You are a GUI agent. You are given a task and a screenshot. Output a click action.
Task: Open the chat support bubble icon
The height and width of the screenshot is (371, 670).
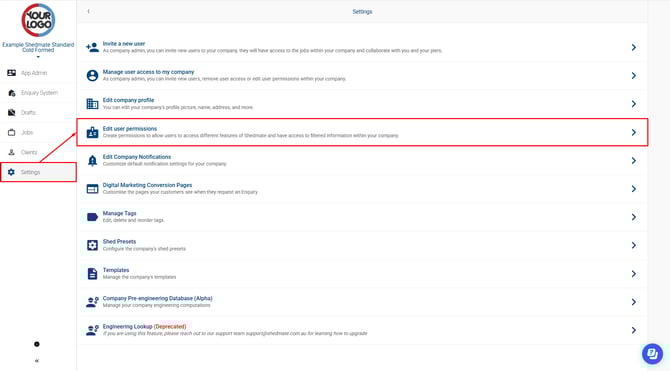(652, 353)
